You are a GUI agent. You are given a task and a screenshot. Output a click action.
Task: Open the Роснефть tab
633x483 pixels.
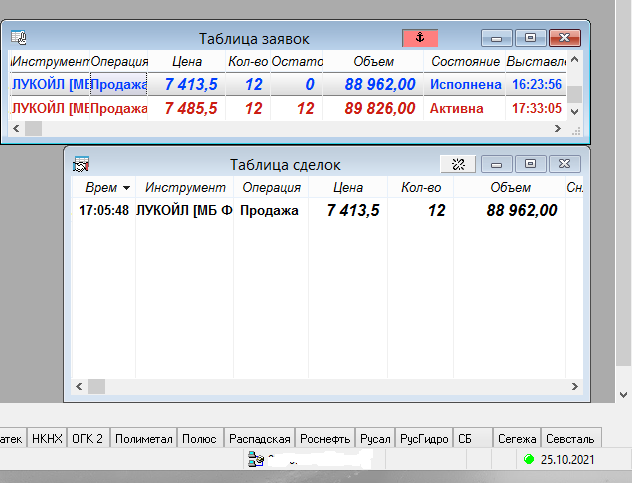pyautogui.click(x=325, y=439)
